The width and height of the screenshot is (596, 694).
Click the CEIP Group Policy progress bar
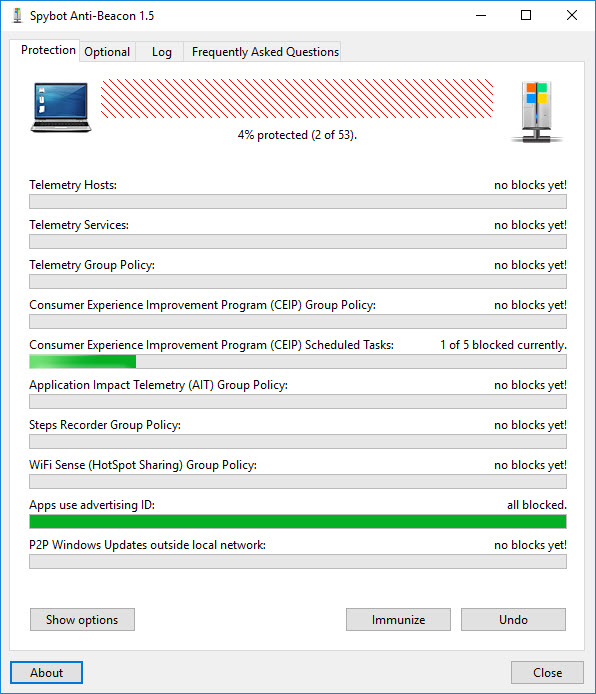click(298, 321)
